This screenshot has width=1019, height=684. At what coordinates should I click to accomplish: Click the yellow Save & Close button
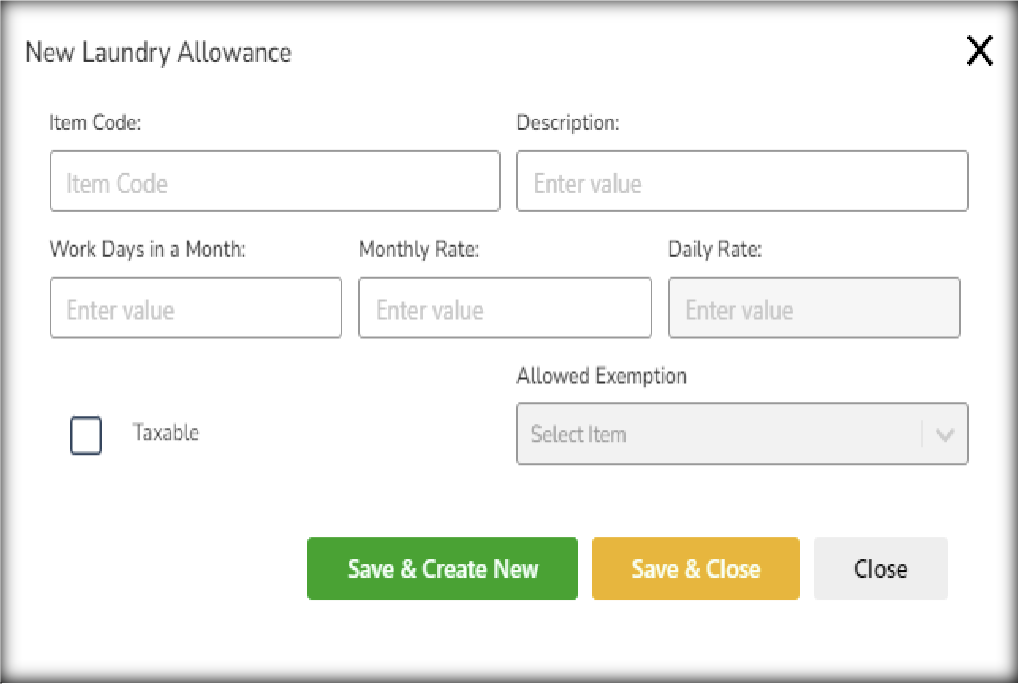[x=695, y=569]
